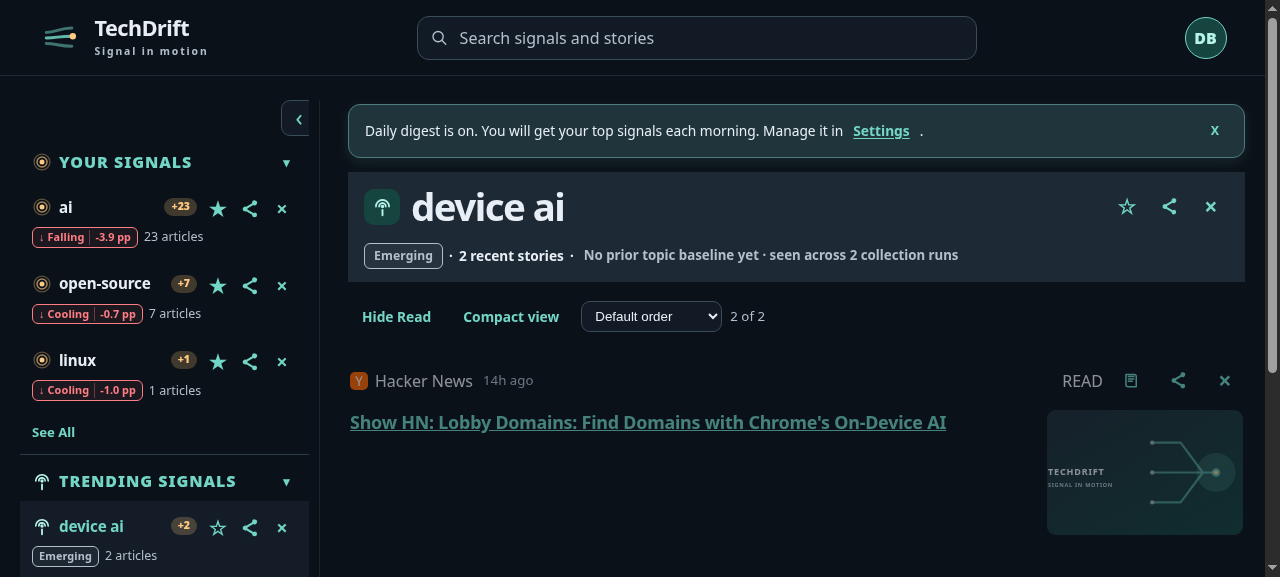
Task: Open Settings link in digest banner
Action: pos(881,131)
